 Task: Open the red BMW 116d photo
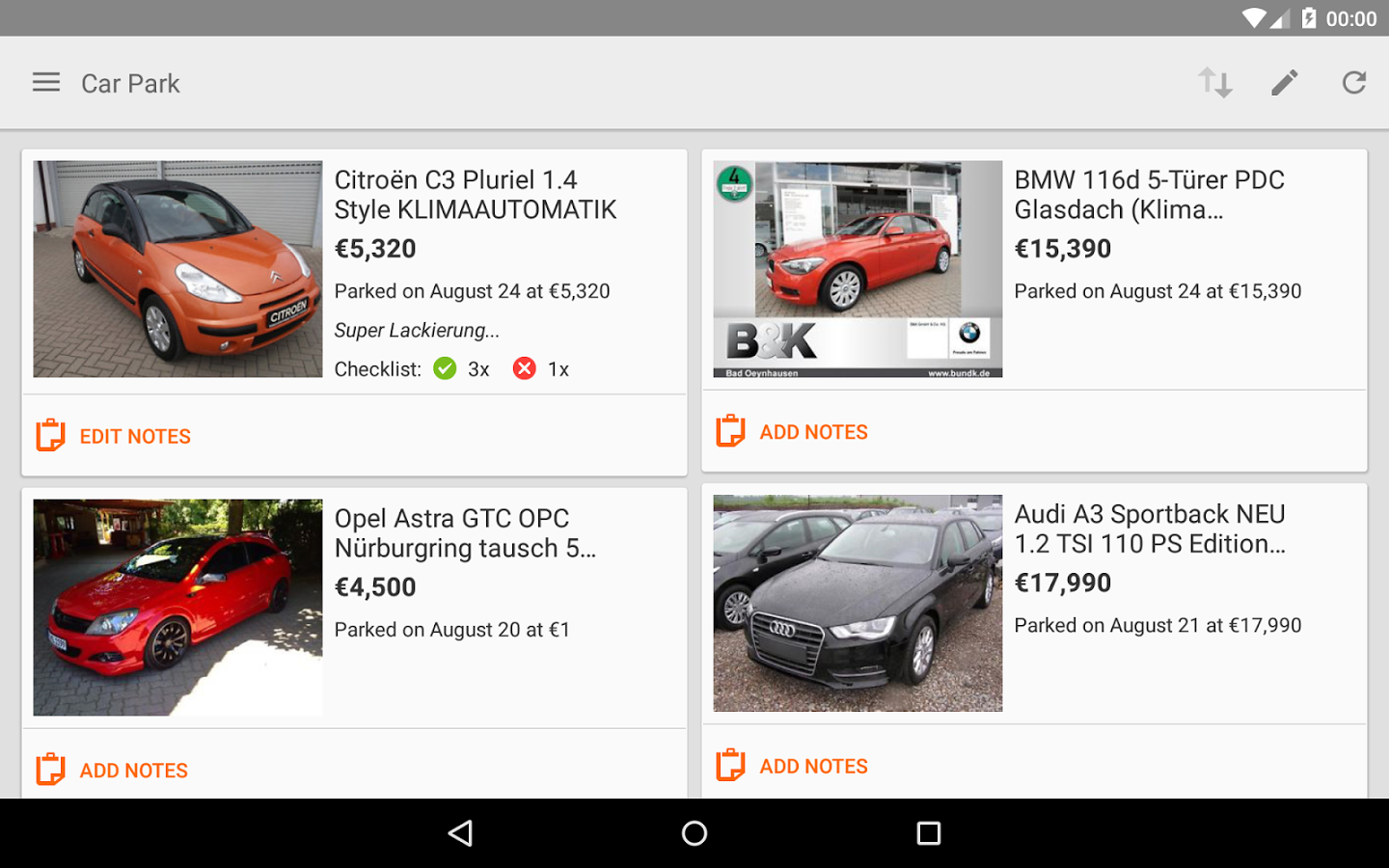click(x=858, y=269)
